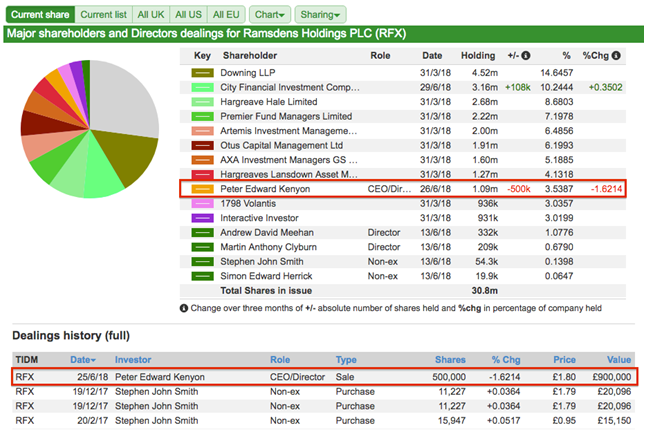Click the info icon next to +/- header
Viewport: 646px width, 432px height.
[526, 56]
